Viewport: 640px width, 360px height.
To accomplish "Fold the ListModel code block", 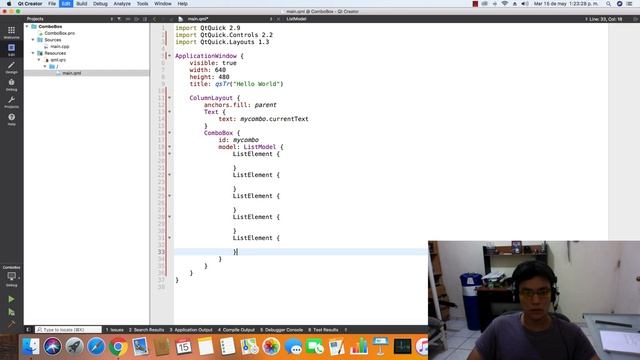I will 169,147.
